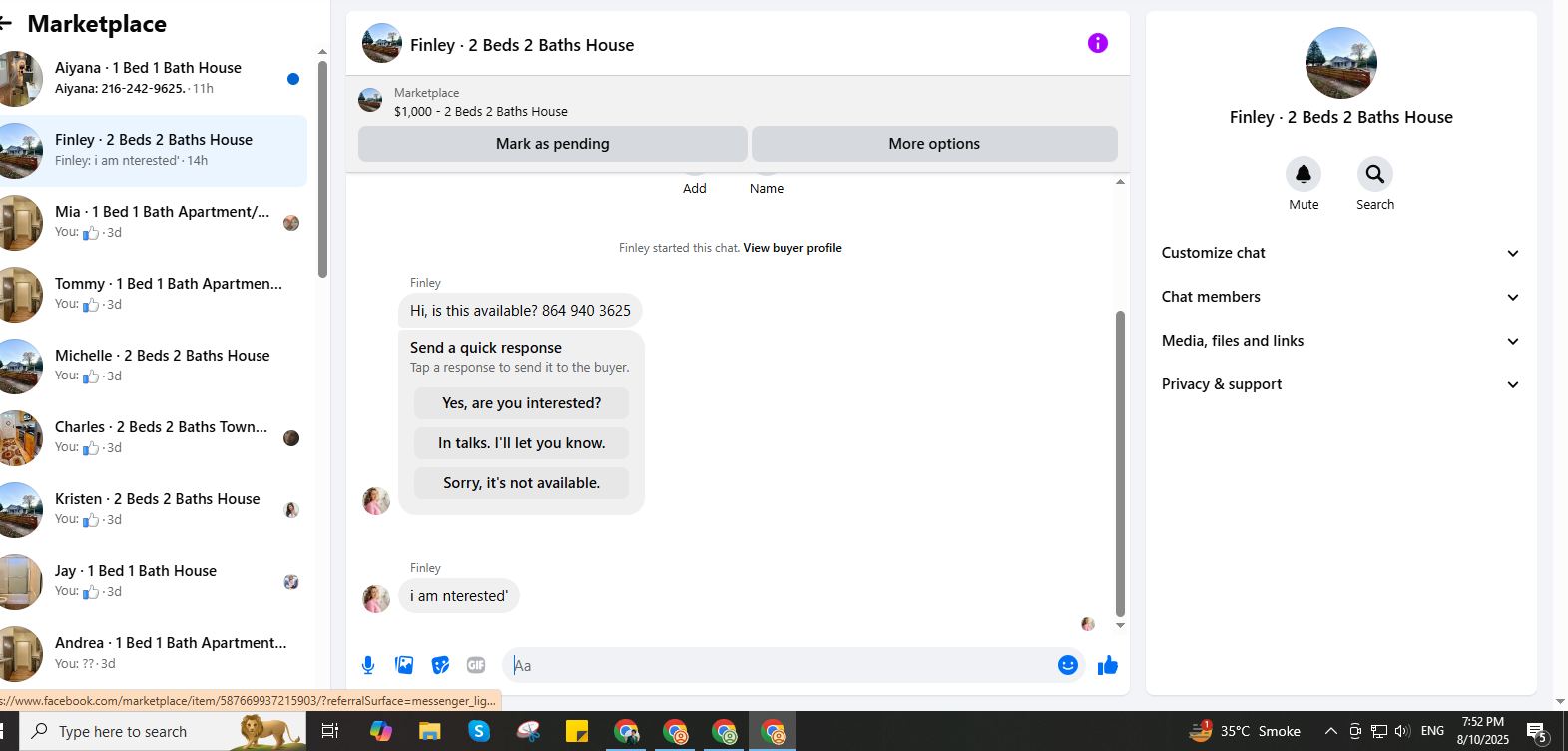1568x751 pixels.
Task: Click the Windows 'Type here to search' box
Action: [165, 731]
